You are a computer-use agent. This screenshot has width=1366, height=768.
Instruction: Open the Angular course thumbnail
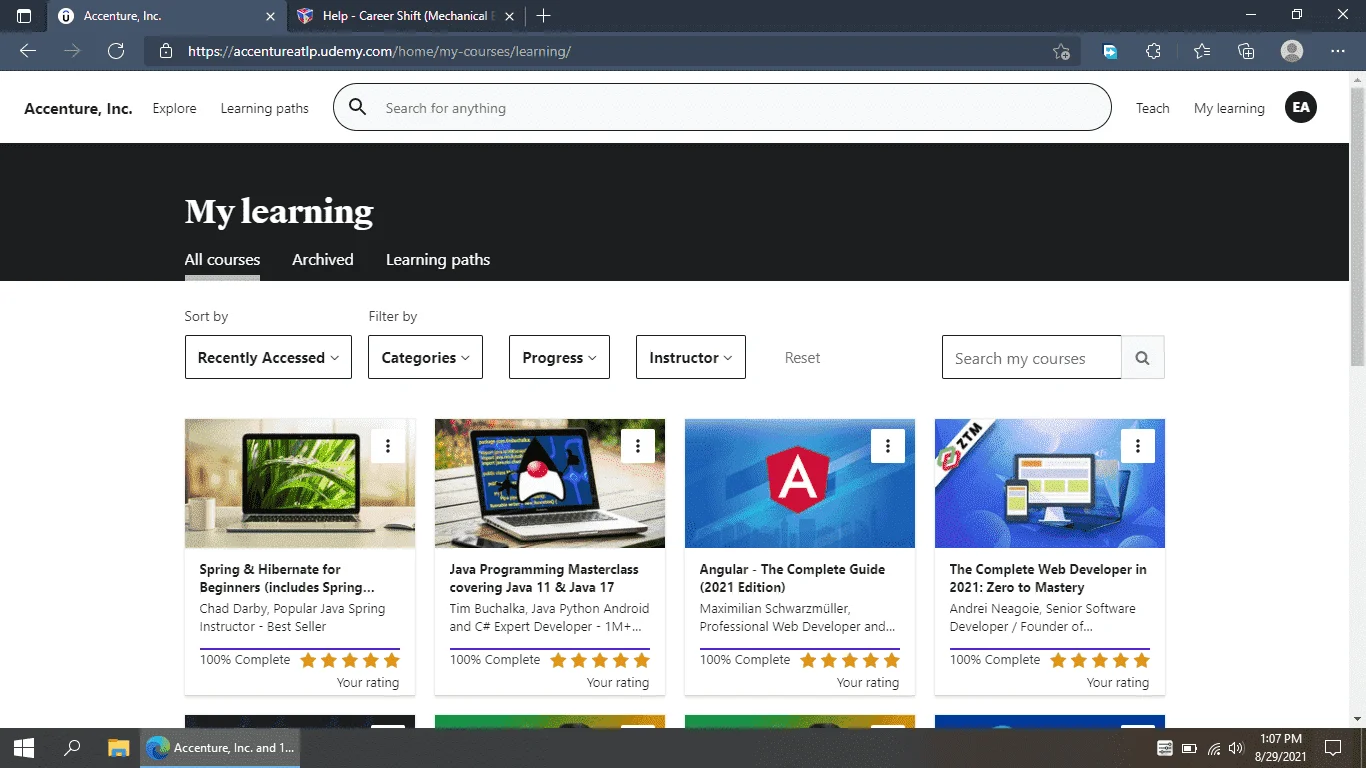[x=800, y=483]
